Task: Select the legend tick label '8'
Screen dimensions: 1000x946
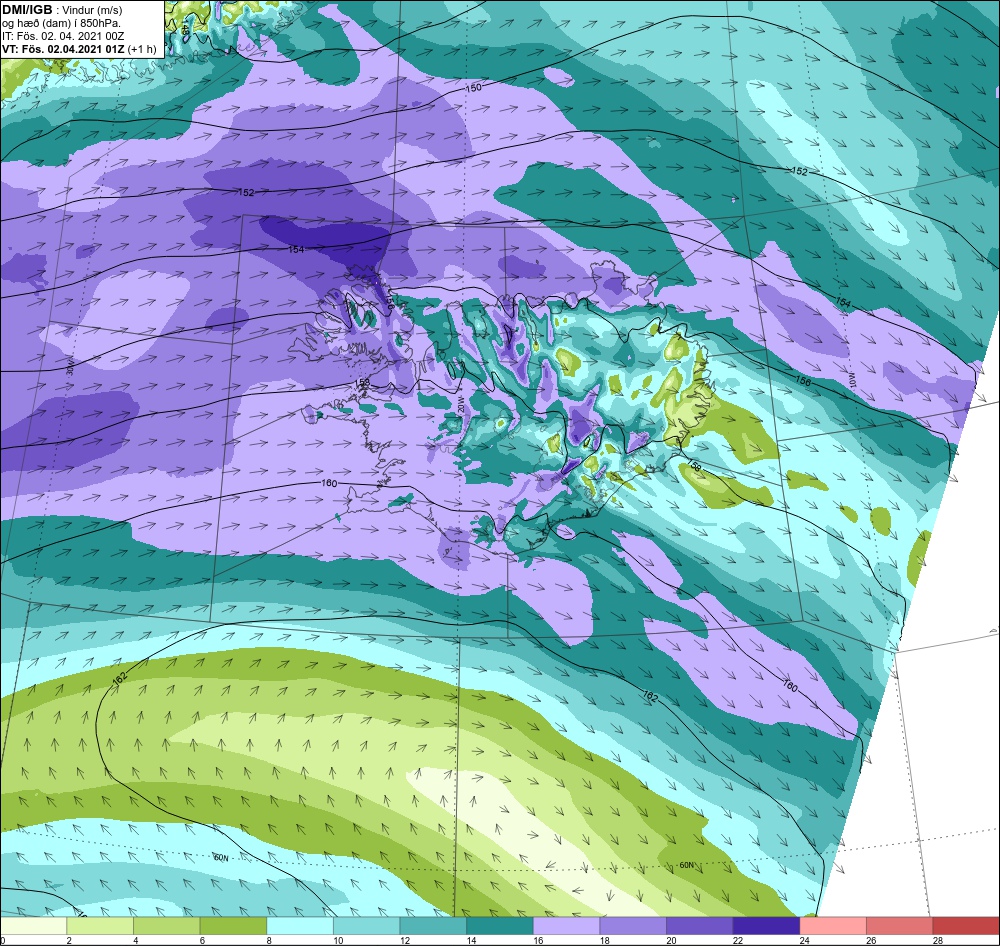Action: click(x=269, y=940)
